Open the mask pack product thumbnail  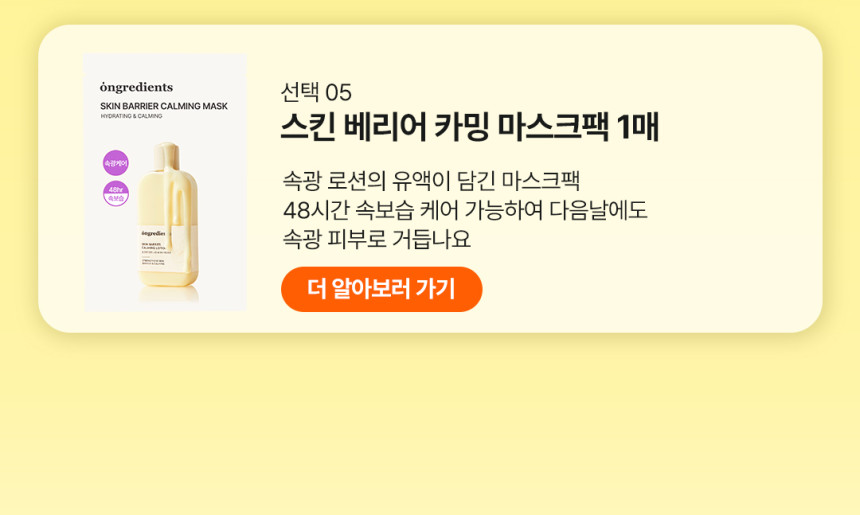(x=166, y=182)
